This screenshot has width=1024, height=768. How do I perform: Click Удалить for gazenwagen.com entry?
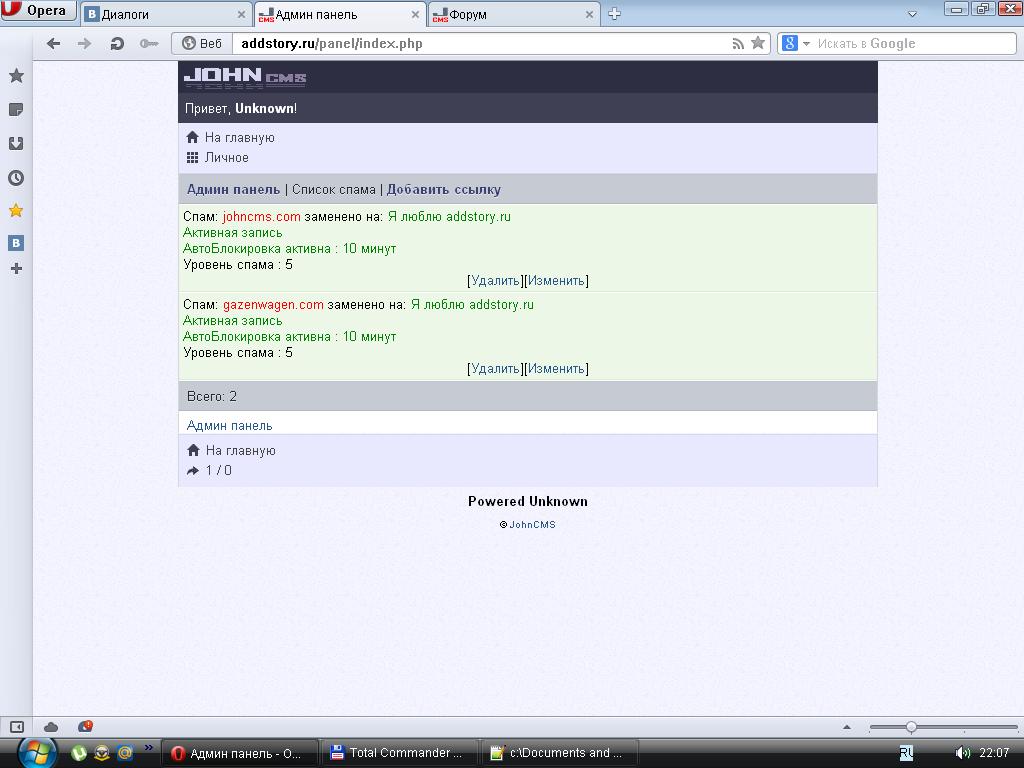coord(495,369)
